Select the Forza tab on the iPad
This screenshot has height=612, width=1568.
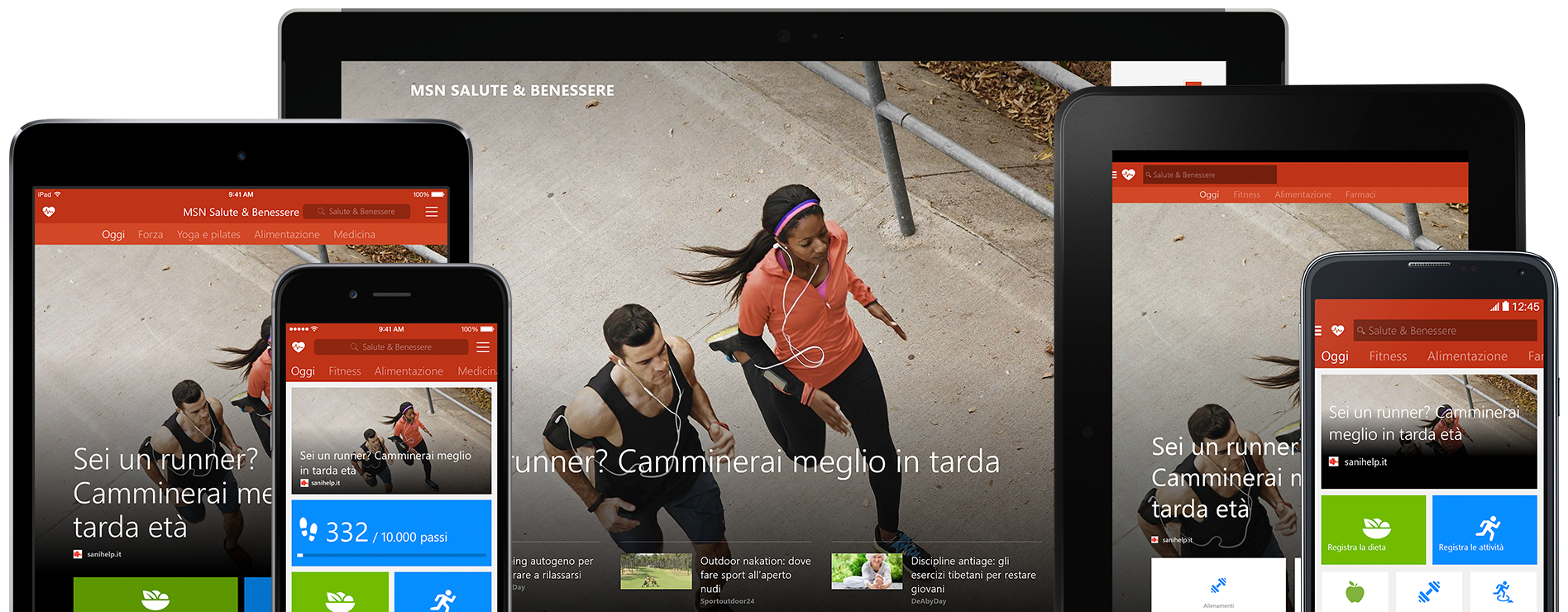pos(151,235)
